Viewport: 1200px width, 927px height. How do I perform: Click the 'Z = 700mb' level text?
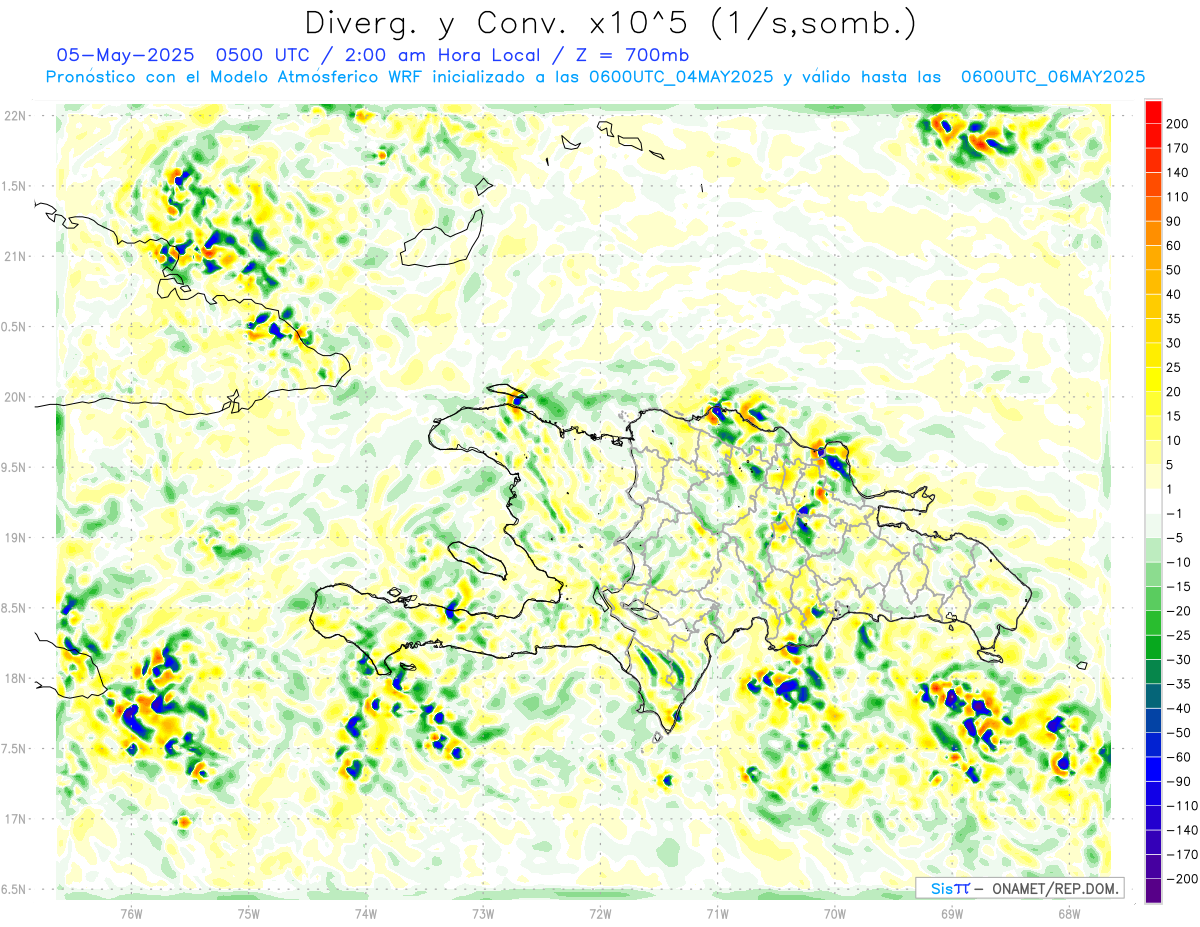tap(634, 55)
